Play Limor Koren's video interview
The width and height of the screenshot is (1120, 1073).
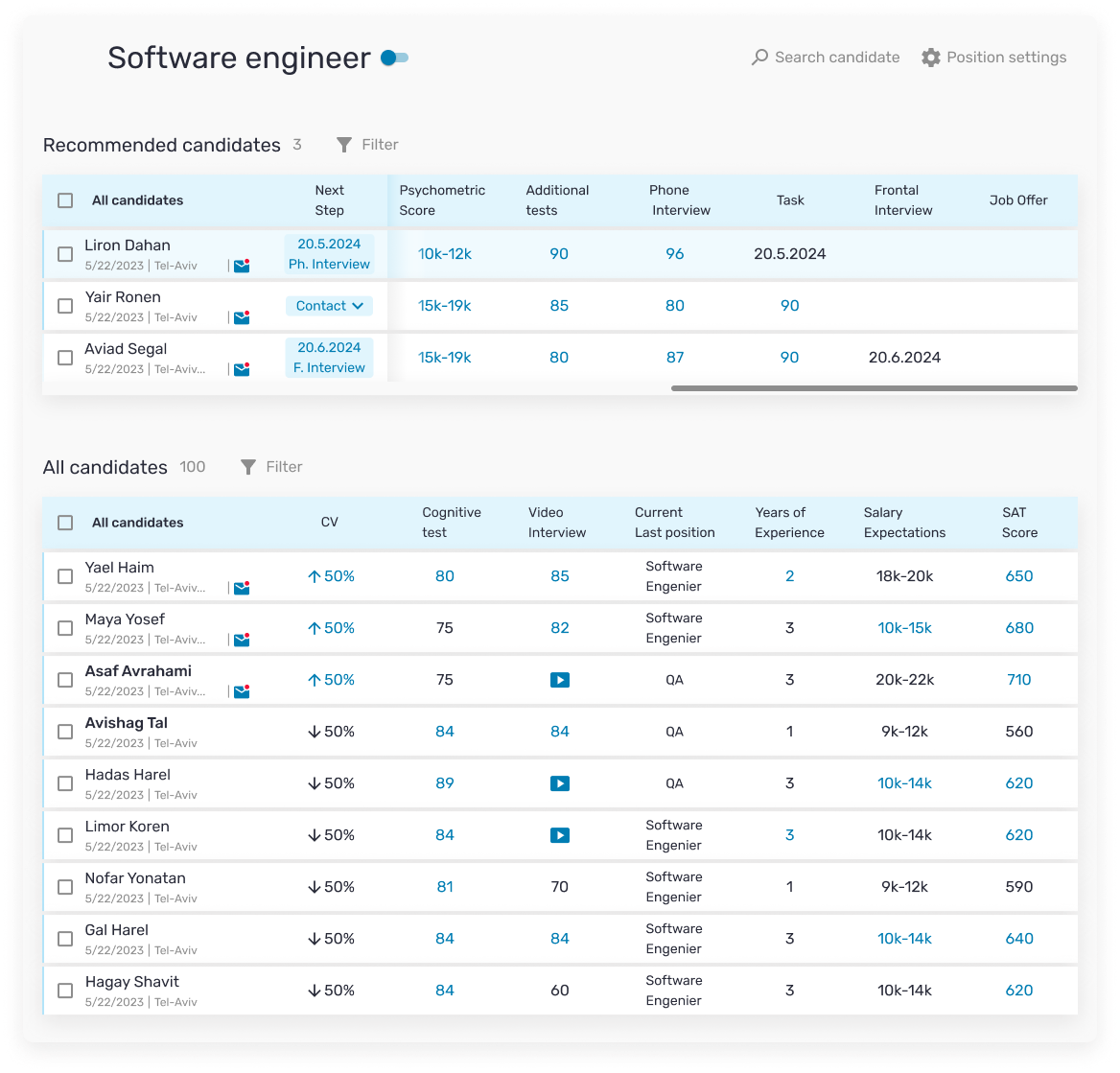[560, 835]
